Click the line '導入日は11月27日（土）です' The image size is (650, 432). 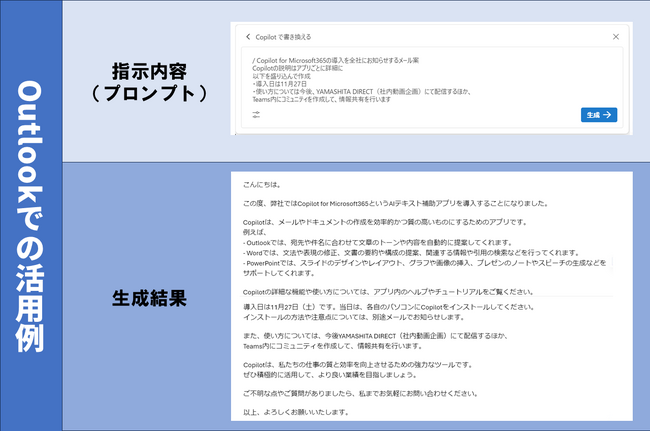(389, 307)
